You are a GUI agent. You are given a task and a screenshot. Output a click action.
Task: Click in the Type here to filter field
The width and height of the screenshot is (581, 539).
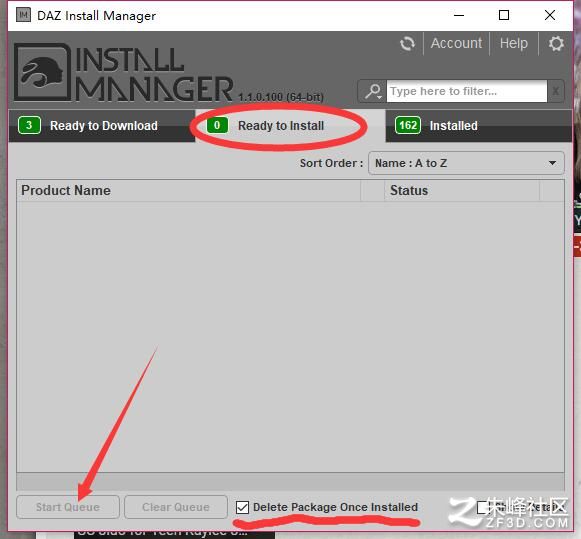[x=467, y=91]
